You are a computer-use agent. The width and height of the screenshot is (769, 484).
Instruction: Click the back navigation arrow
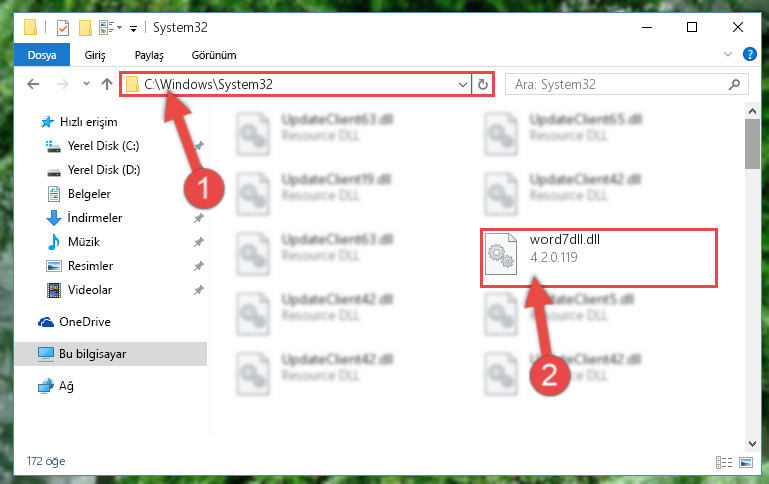(x=33, y=84)
